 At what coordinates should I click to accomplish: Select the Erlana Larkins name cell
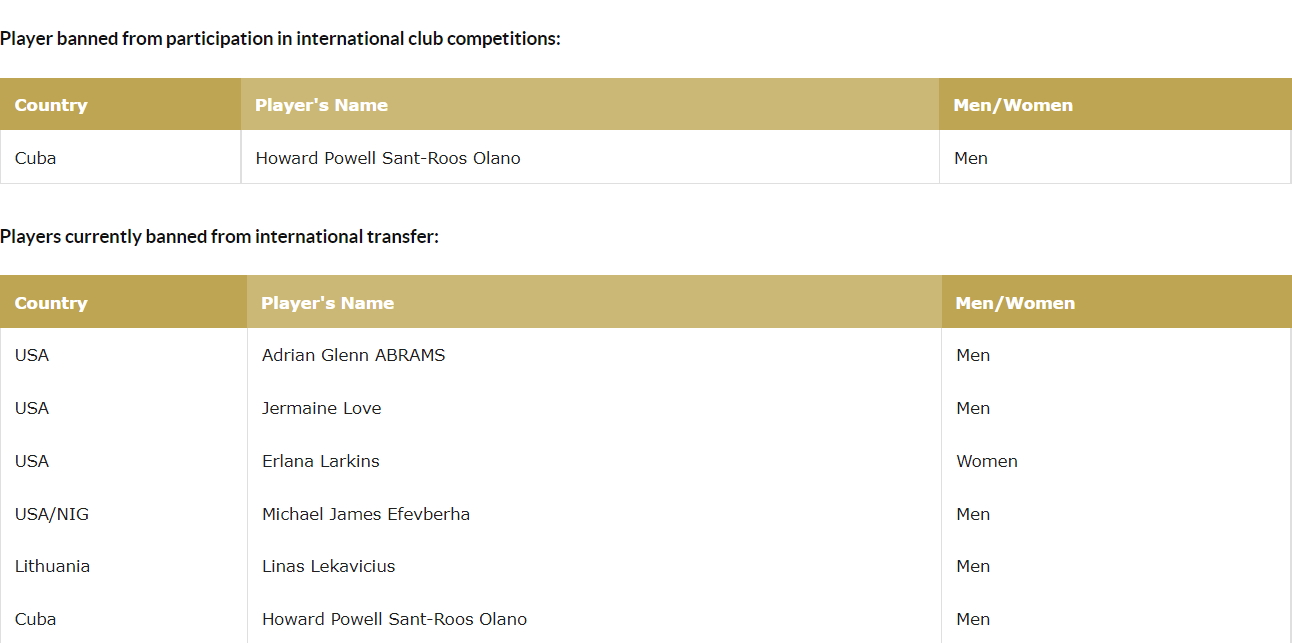click(x=320, y=461)
